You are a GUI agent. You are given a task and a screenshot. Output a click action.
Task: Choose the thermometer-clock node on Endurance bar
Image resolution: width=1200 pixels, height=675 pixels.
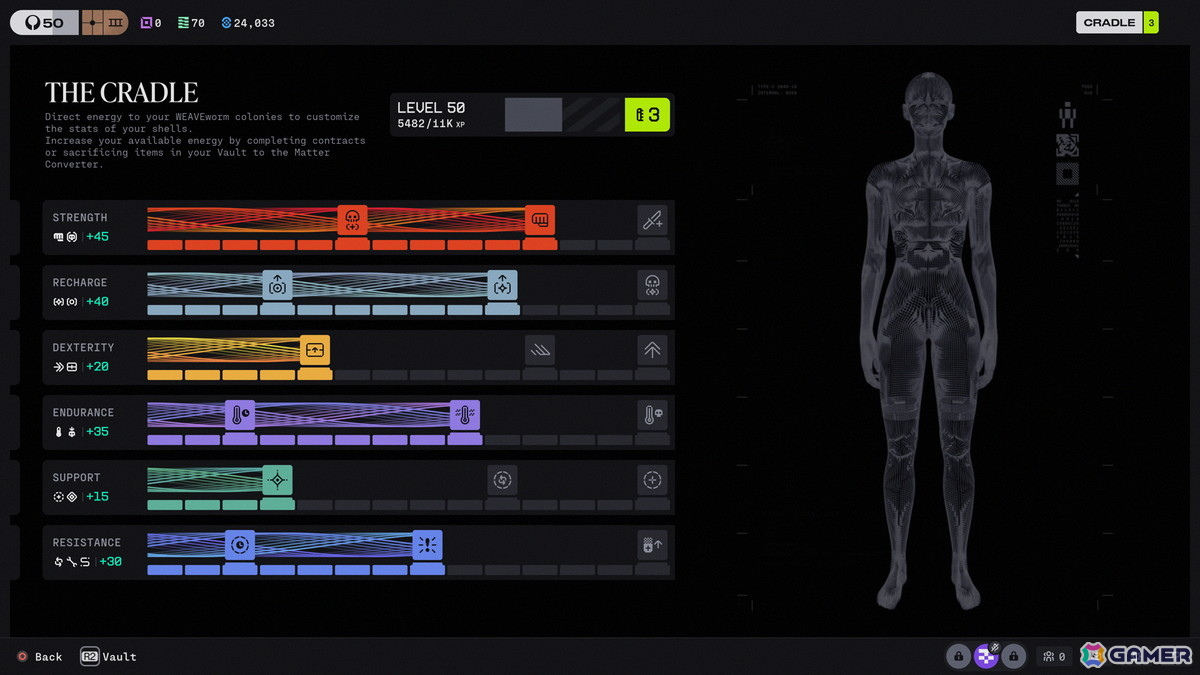click(240, 415)
